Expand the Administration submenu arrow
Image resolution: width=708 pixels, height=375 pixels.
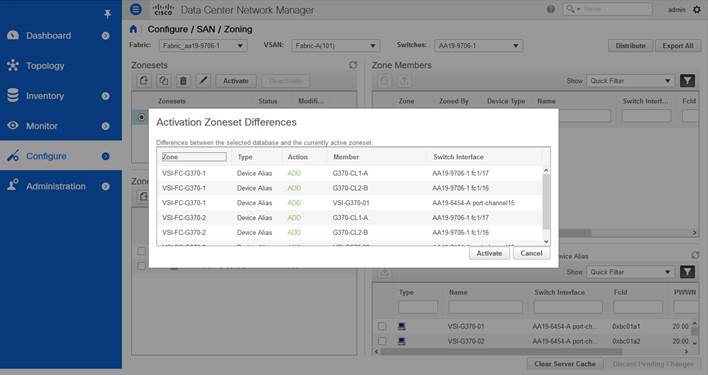click(x=106, y=186)
